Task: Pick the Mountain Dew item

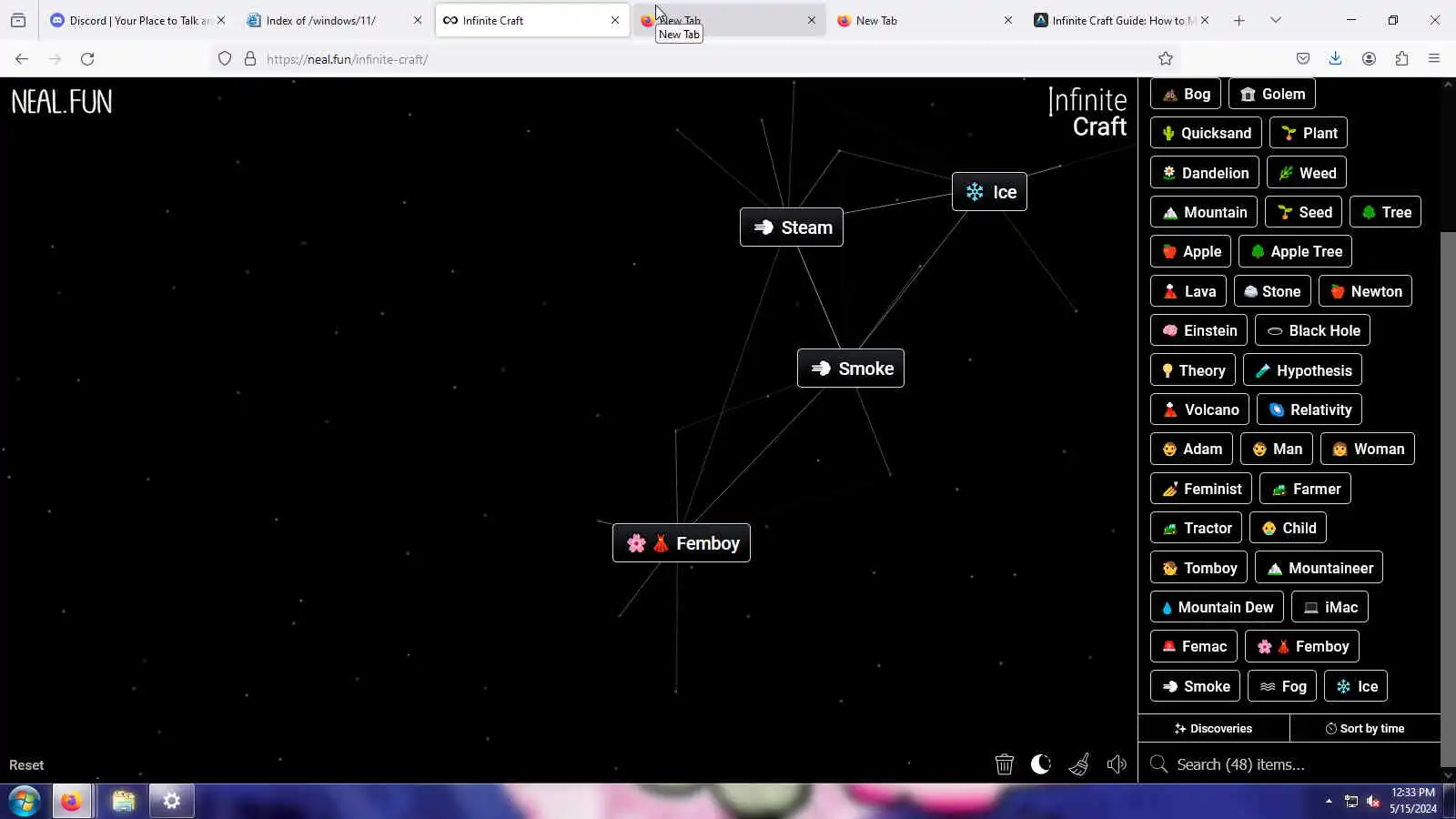Action: 1217,607
